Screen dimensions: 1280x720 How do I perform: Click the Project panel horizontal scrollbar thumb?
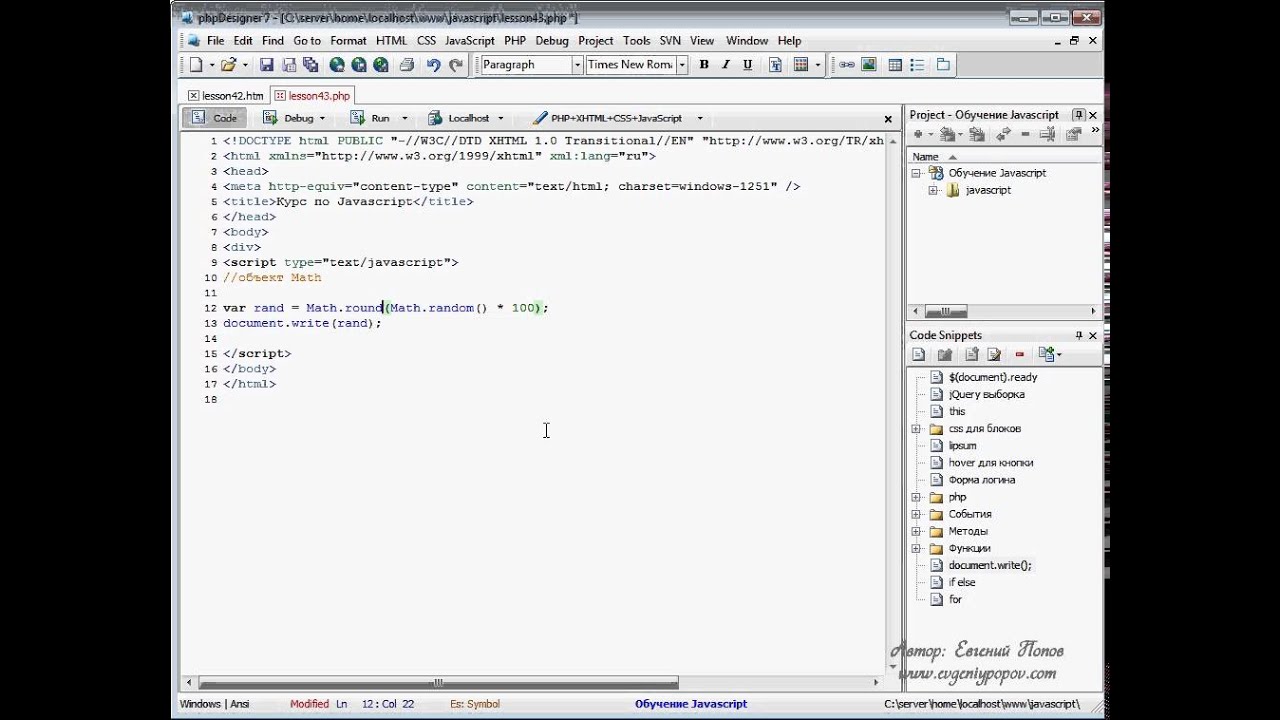click(x=946, y=311)
